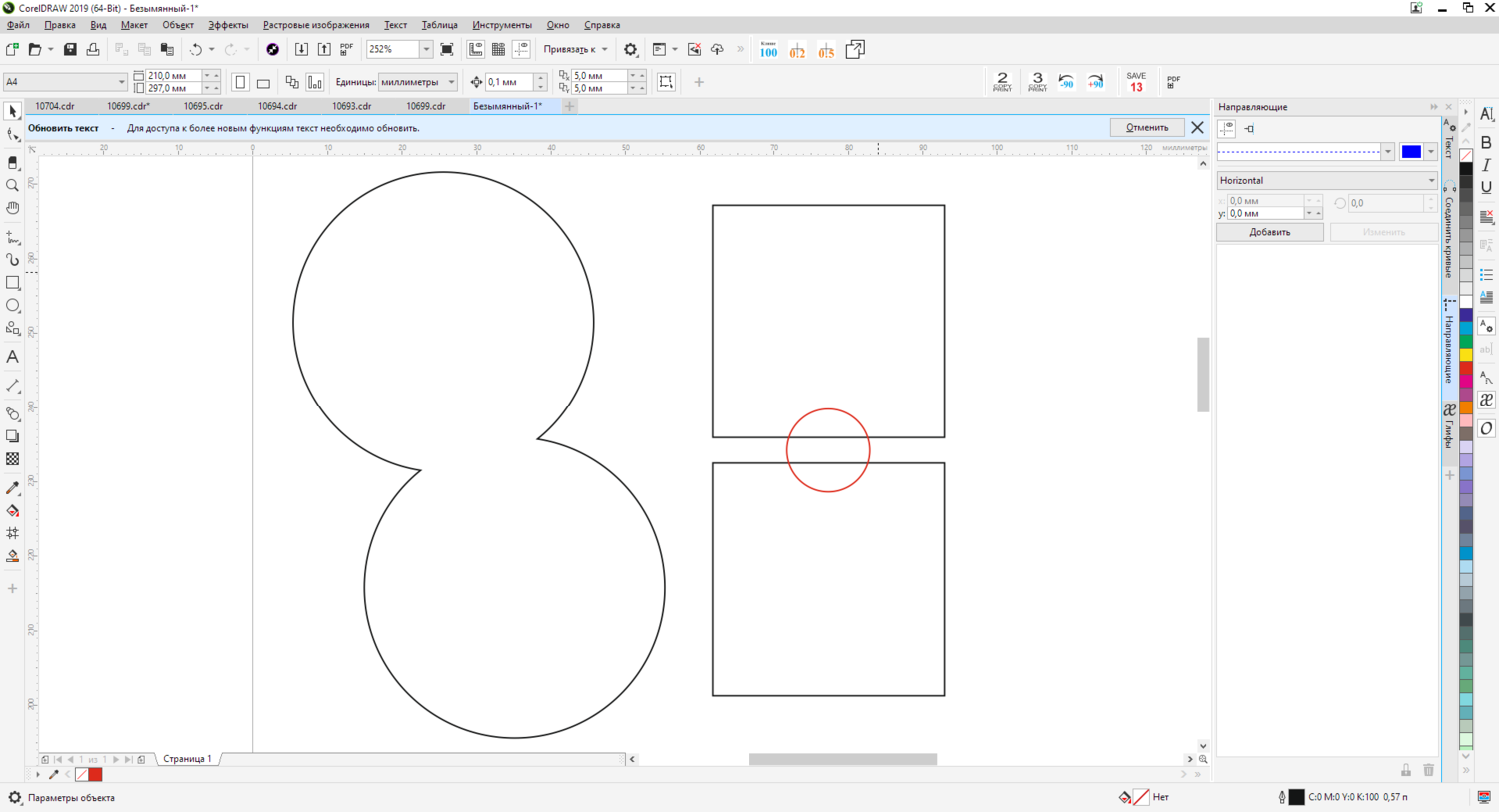Toggle show rulers button
The height and width of the screenshot is (812, 1499).
point(476,49)
